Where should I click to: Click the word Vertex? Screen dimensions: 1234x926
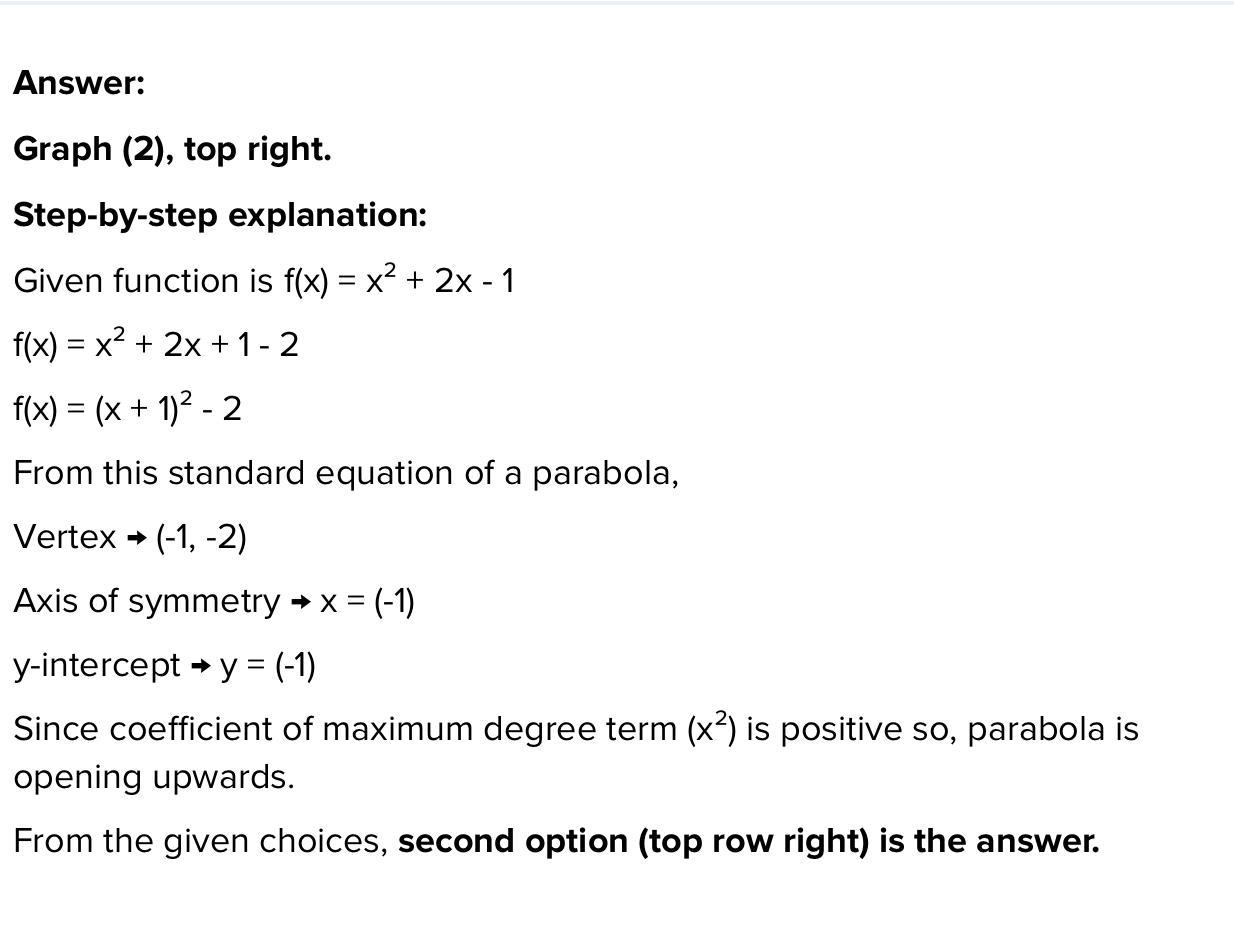tap(65, 537)
